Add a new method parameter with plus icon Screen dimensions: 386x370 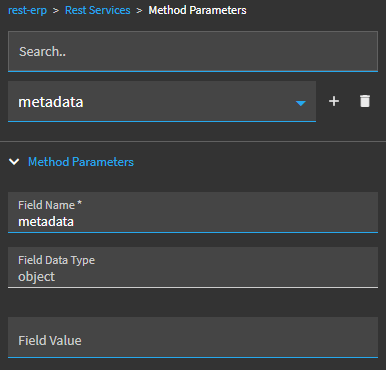click(334, 101)
